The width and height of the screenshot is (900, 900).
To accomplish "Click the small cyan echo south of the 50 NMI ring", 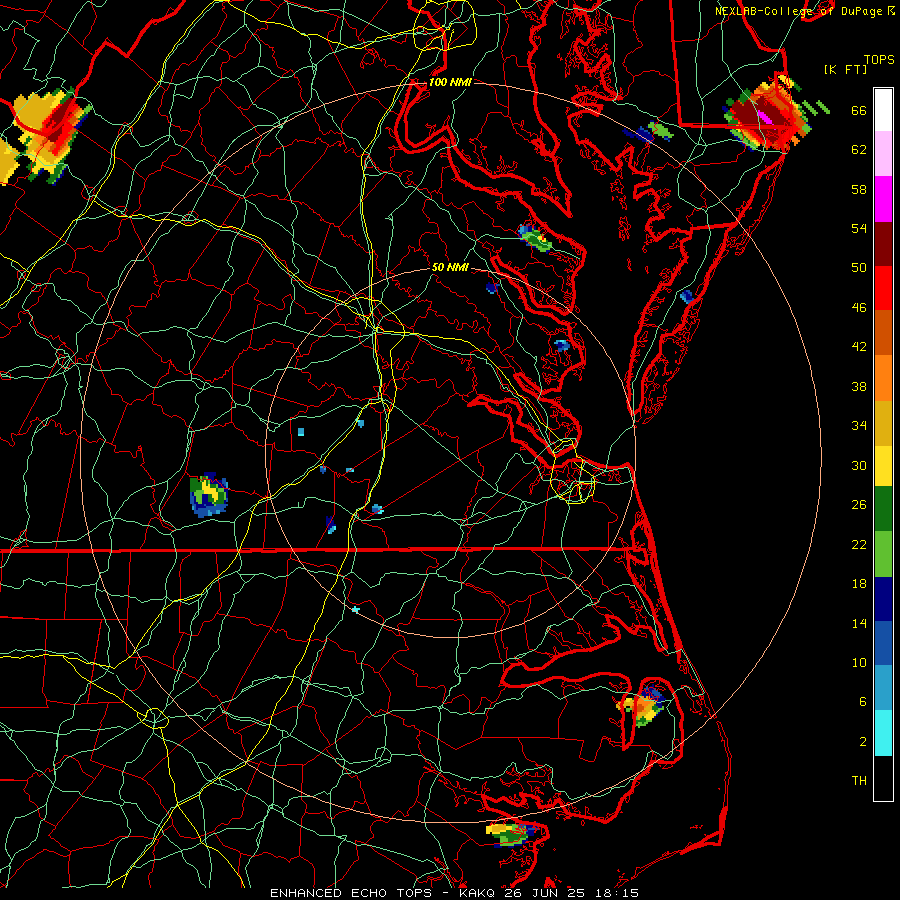I will coord(356,609).
